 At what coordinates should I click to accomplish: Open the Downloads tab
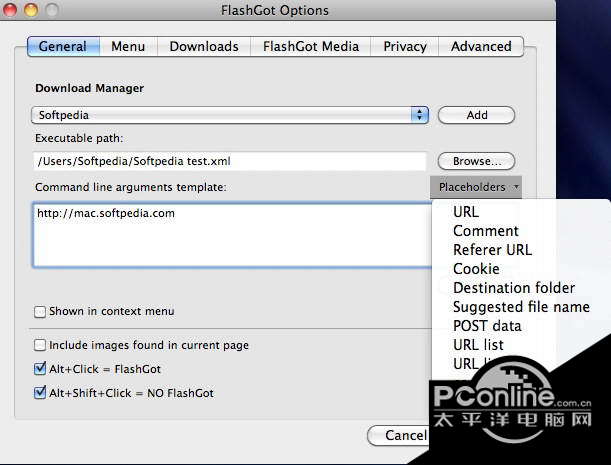(204, 47)
